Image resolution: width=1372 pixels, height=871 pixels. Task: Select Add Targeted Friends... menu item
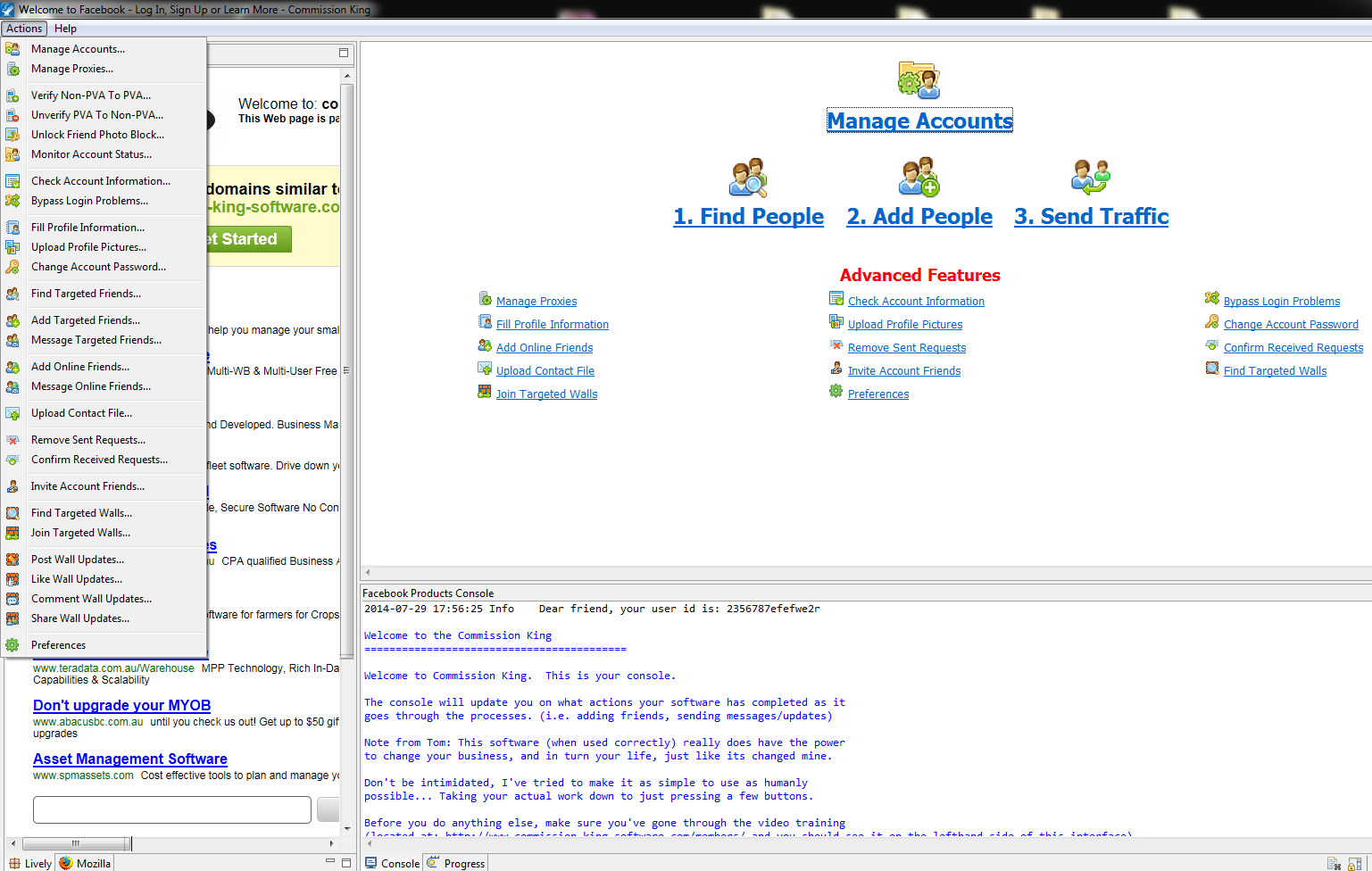pos(104,320)
